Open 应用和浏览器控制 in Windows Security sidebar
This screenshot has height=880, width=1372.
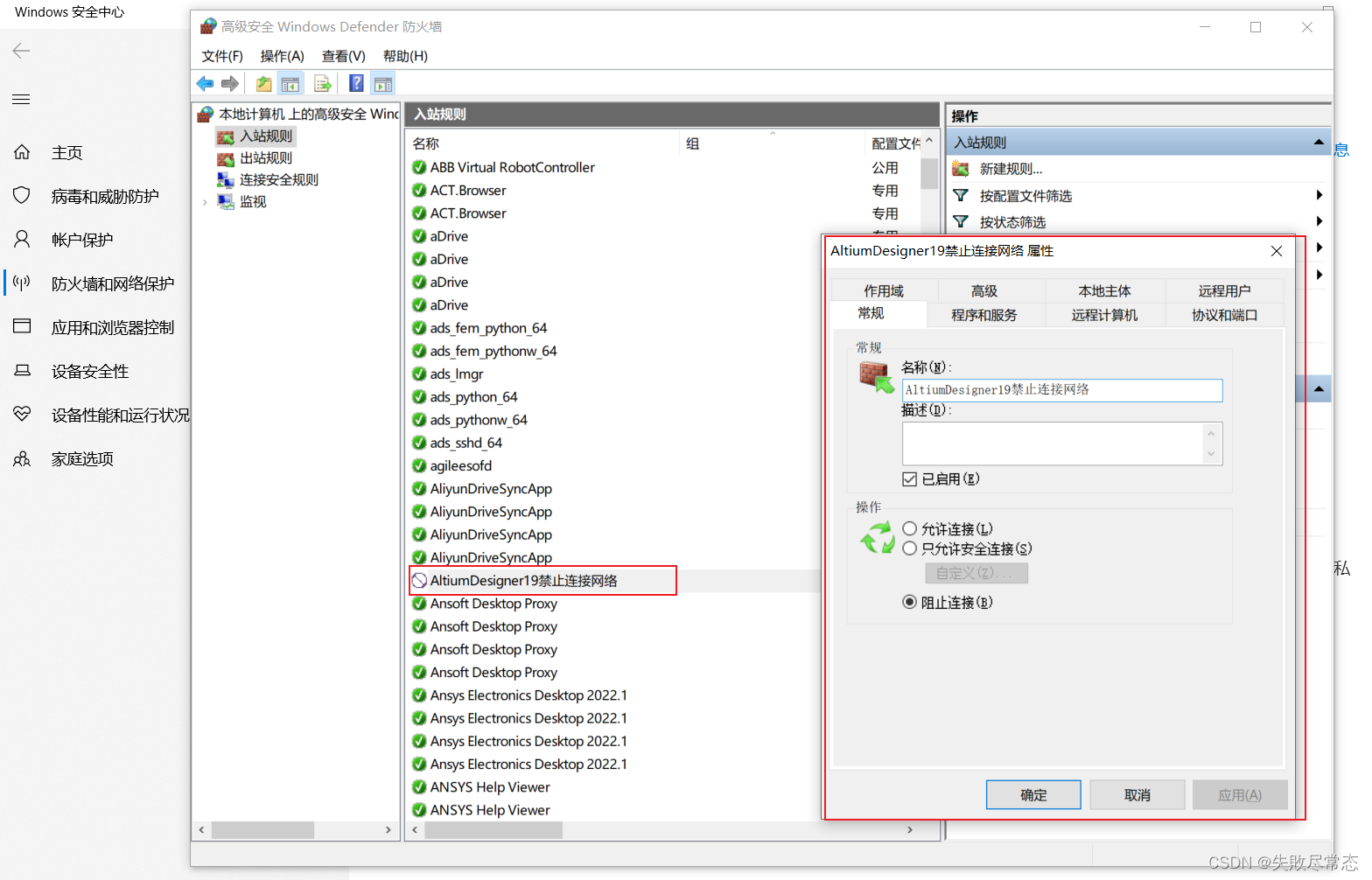113,328
